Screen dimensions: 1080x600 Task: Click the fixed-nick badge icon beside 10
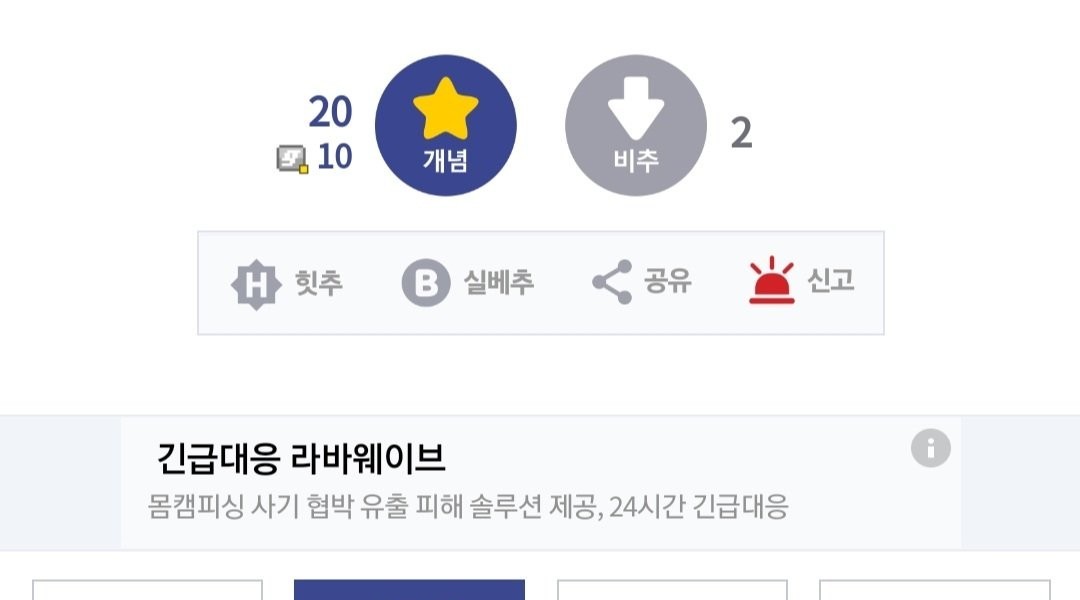(x=293, y=159)
